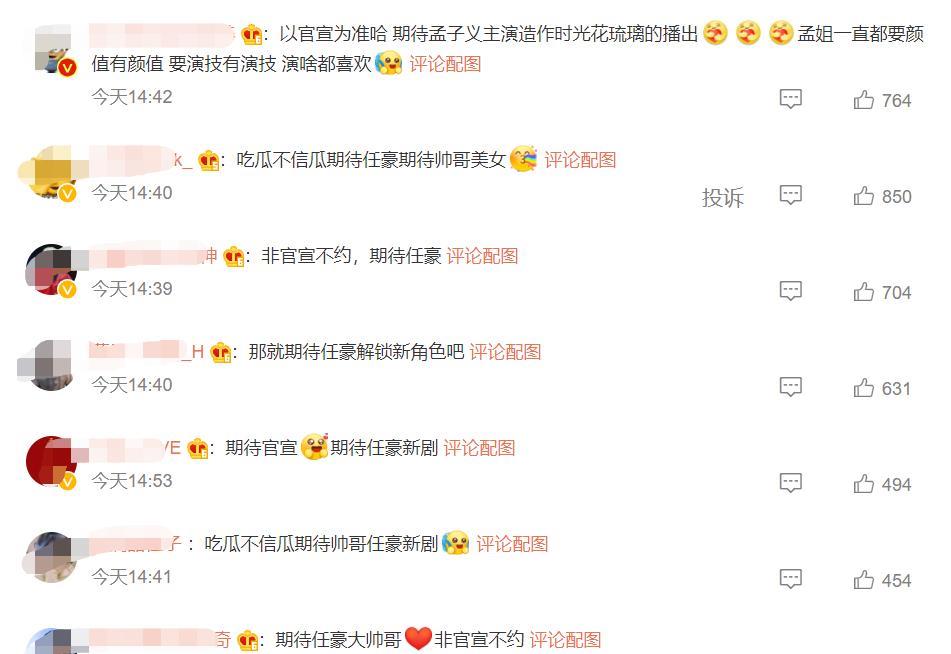Click 投诉 to report the comment
Viewport: 951px width, 654px height.
[722, 197]
